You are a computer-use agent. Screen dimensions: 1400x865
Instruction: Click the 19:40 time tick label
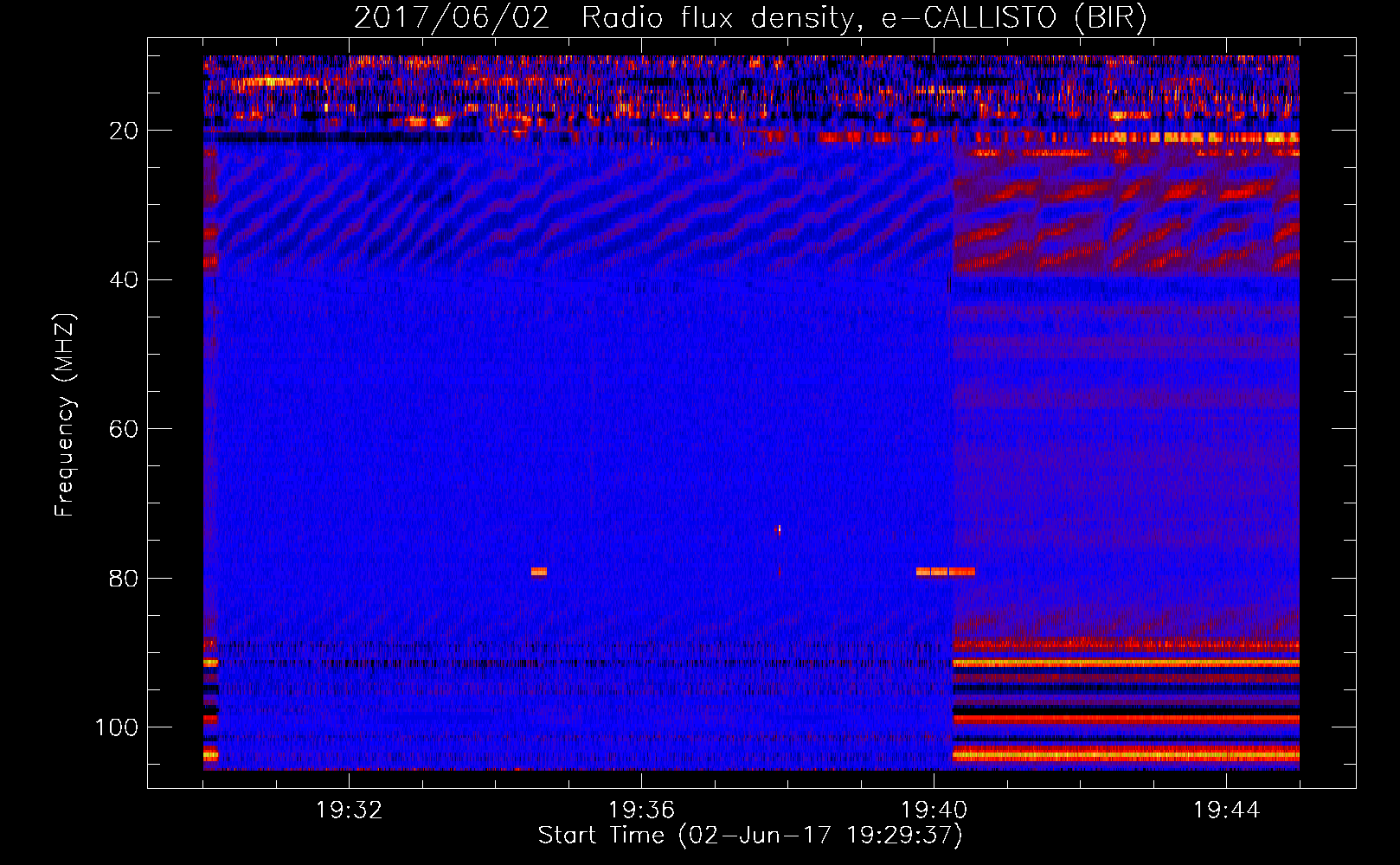pos(934,811)
